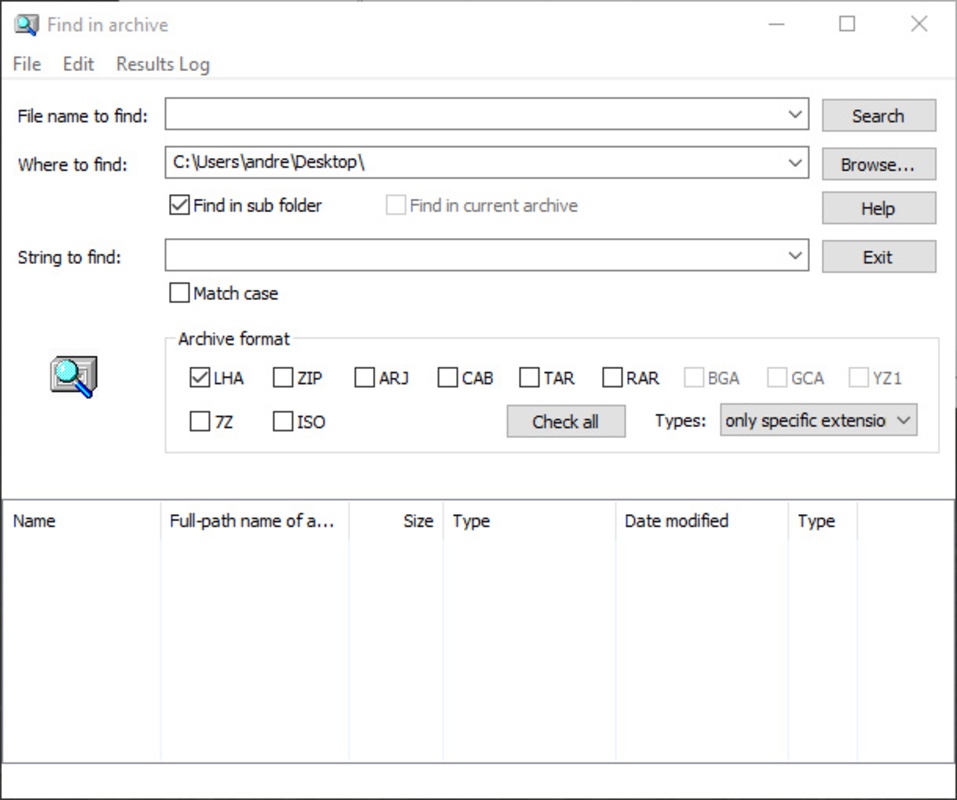The width and height of the screenshot is (957, 800).
Task: Click the Find in archive title bar icon
Action: tap(26, 25)
